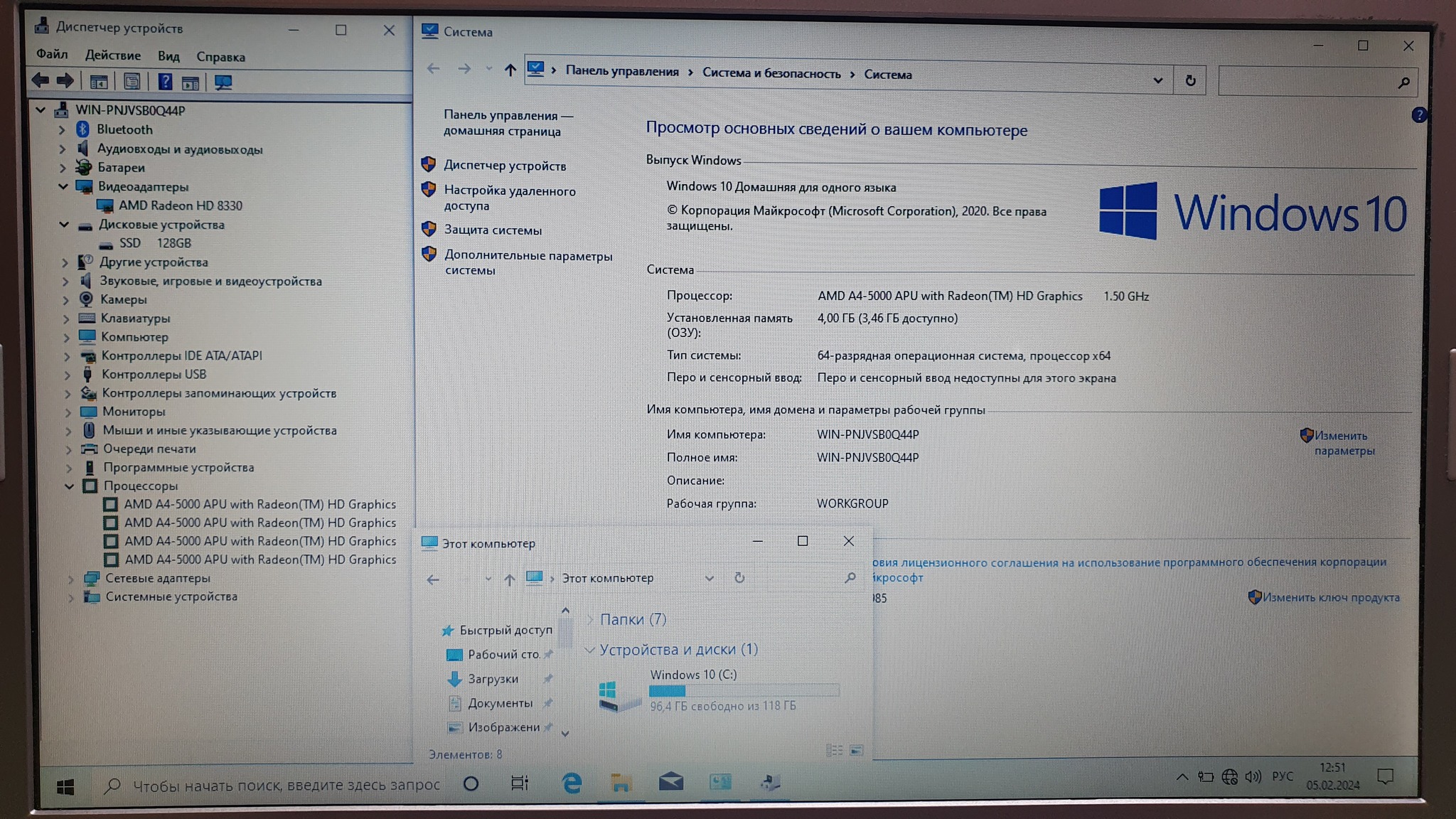Click the volume icon in system tray

pyautogui.click(x=1253, y=777)
